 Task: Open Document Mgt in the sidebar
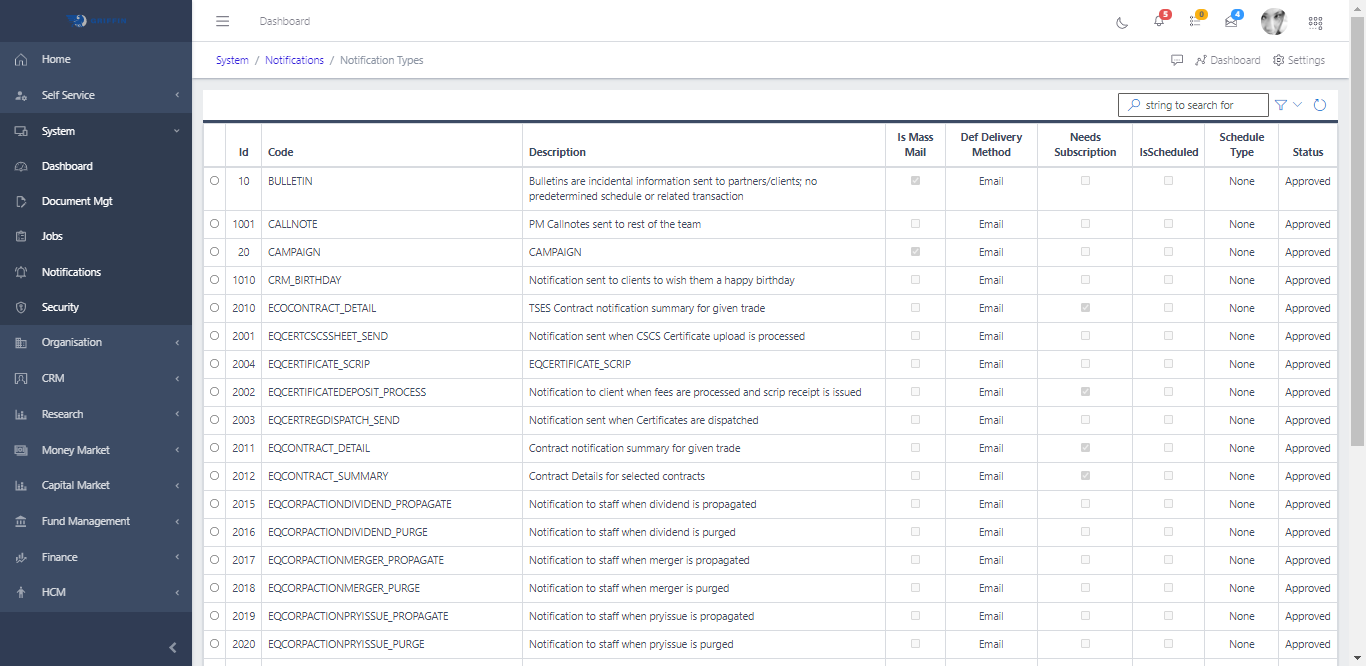point(77,201)
